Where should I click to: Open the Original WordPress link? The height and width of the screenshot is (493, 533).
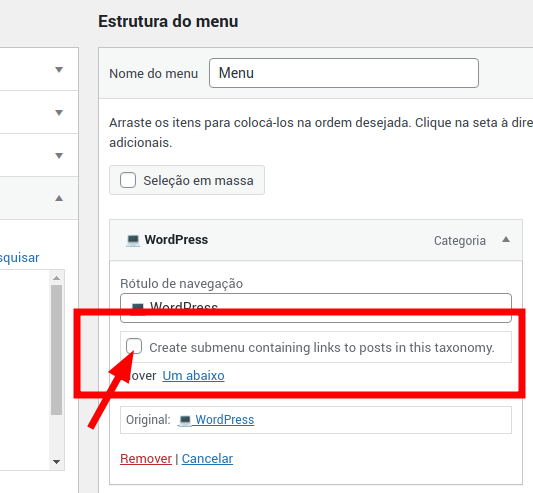pos(216,420)
